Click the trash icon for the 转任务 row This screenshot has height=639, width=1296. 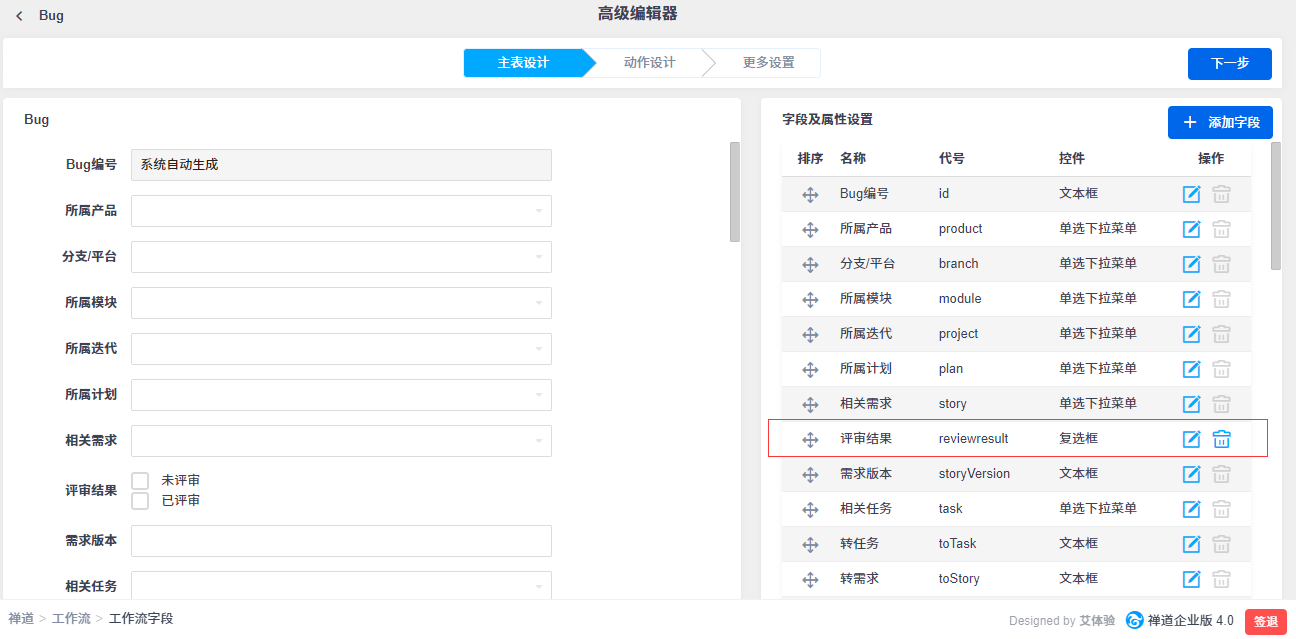pos(1221,544)
